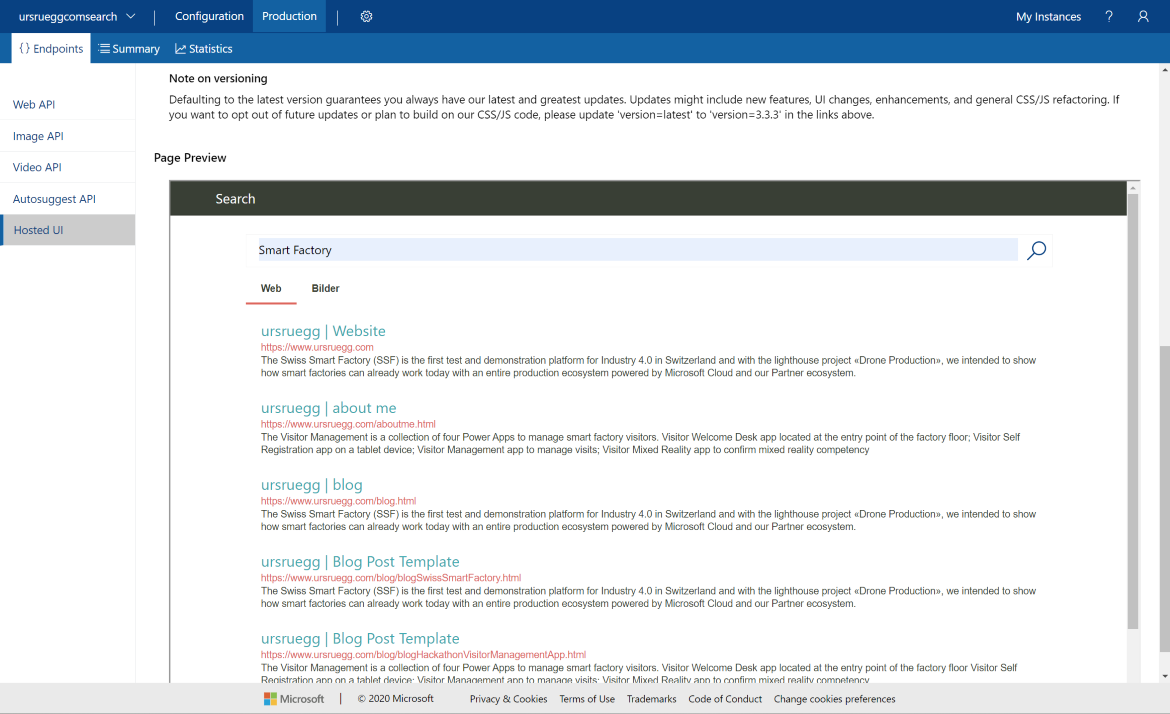Click the main page scrollbar thumb
The height and width of the screenshot is (714, 1170).
click(x=1165, y=498)
